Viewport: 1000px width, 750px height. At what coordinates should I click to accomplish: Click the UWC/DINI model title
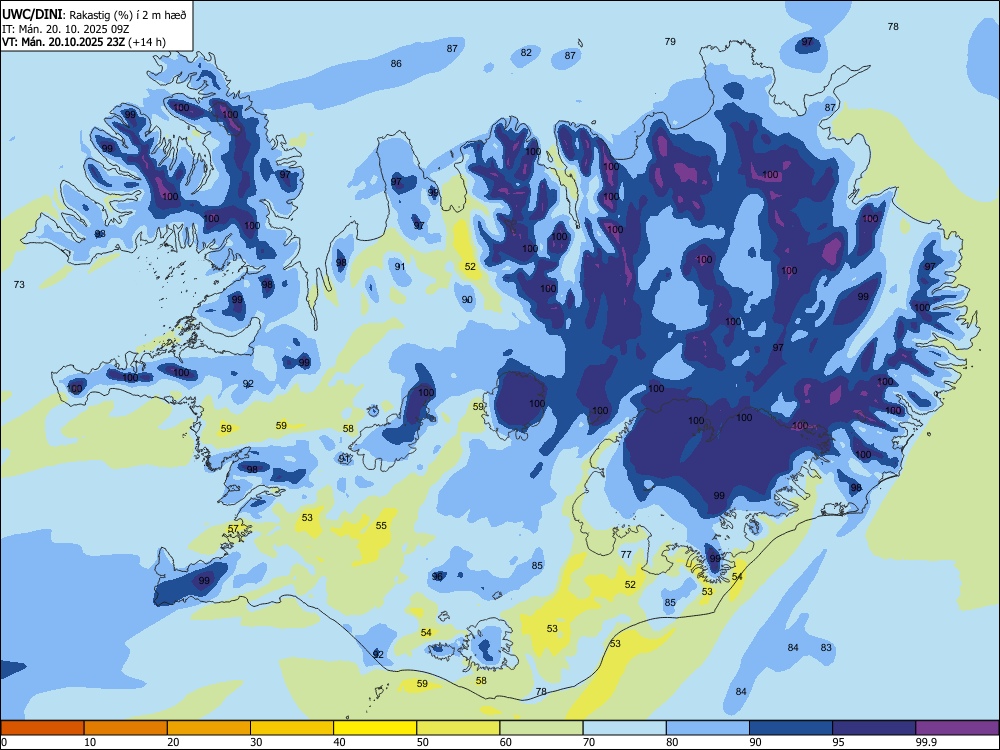click(x=32, y=14)
